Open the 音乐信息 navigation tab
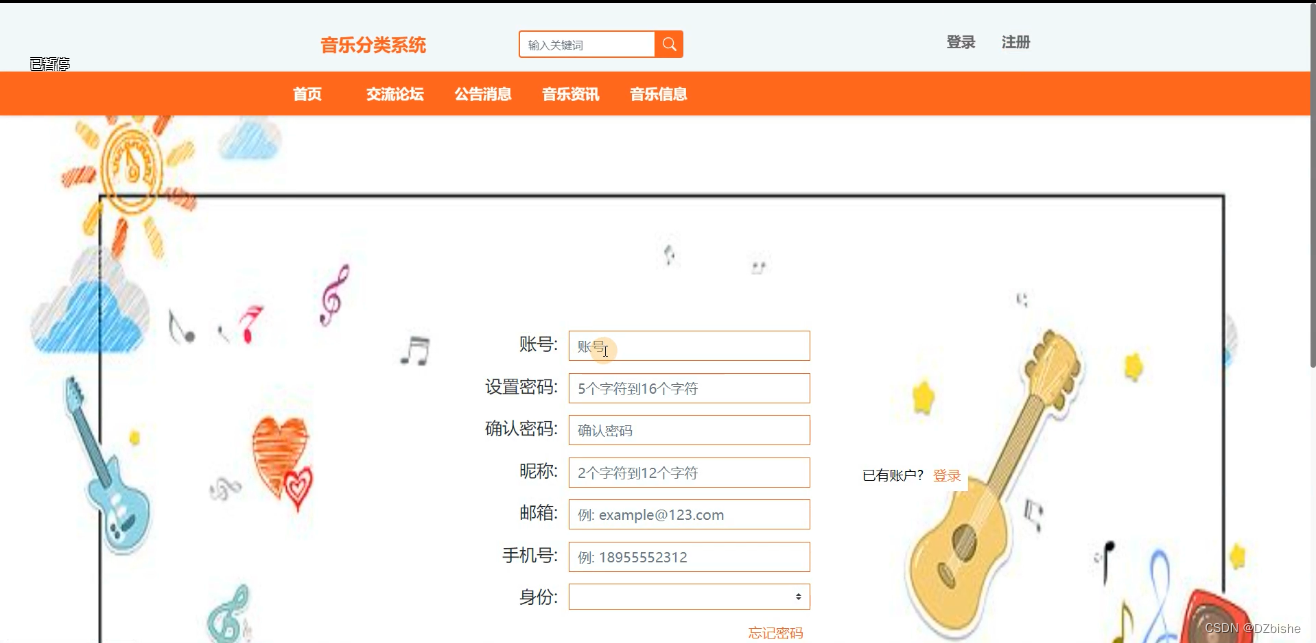The height and width of the screenshot is (643, 1316). pos(658,94)
